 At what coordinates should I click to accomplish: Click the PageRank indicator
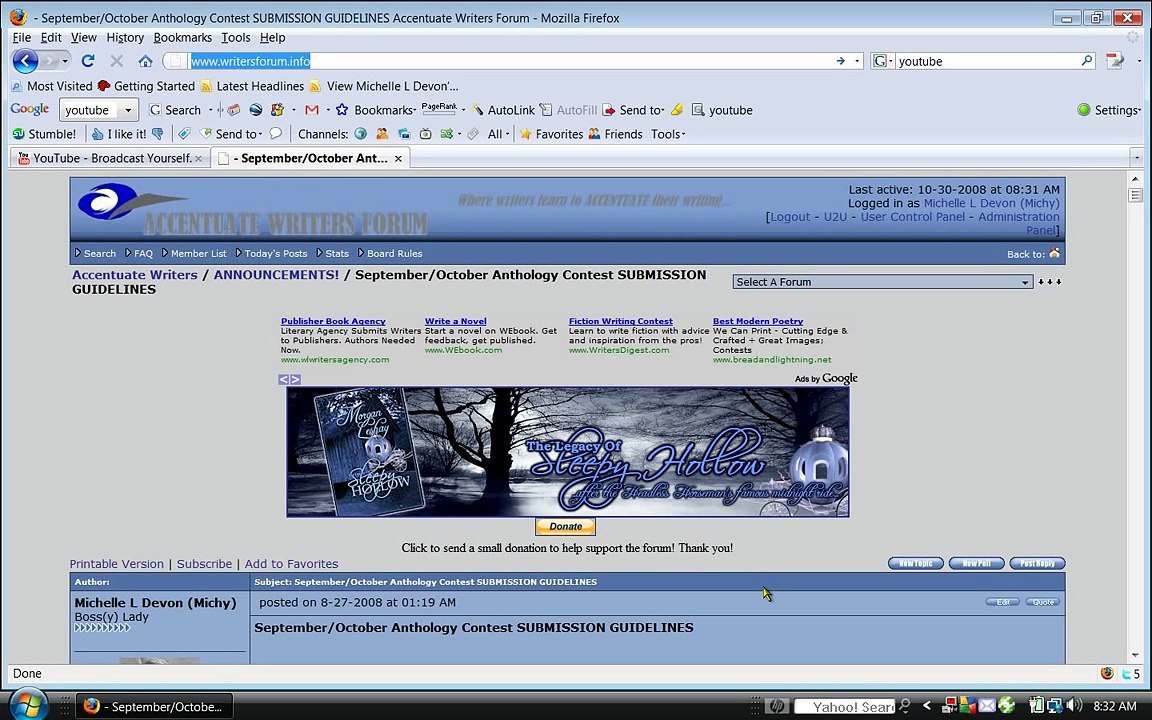tap(439, 109)
